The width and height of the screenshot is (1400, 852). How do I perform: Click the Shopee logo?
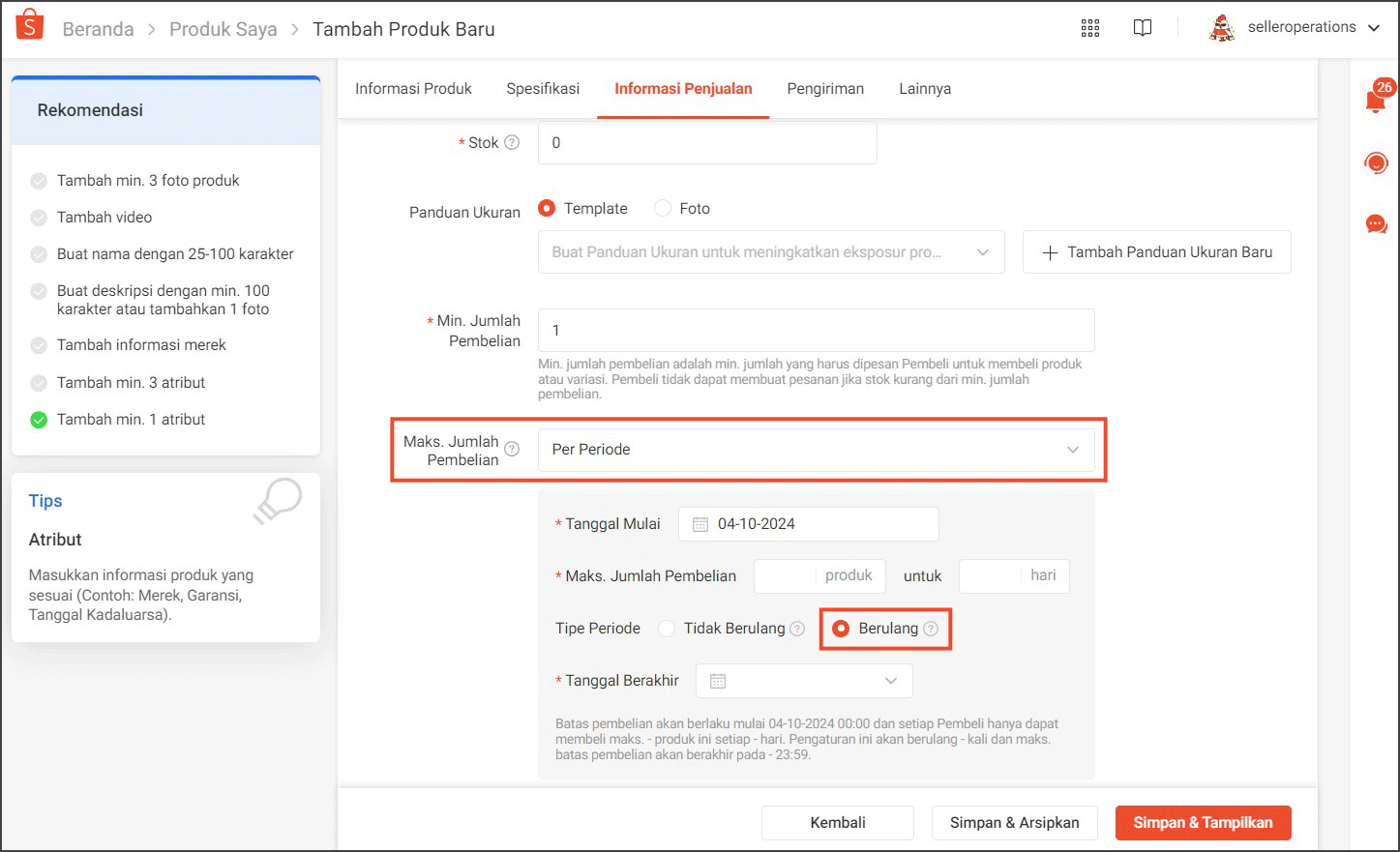pyautogui.click(x=29, y=26)
